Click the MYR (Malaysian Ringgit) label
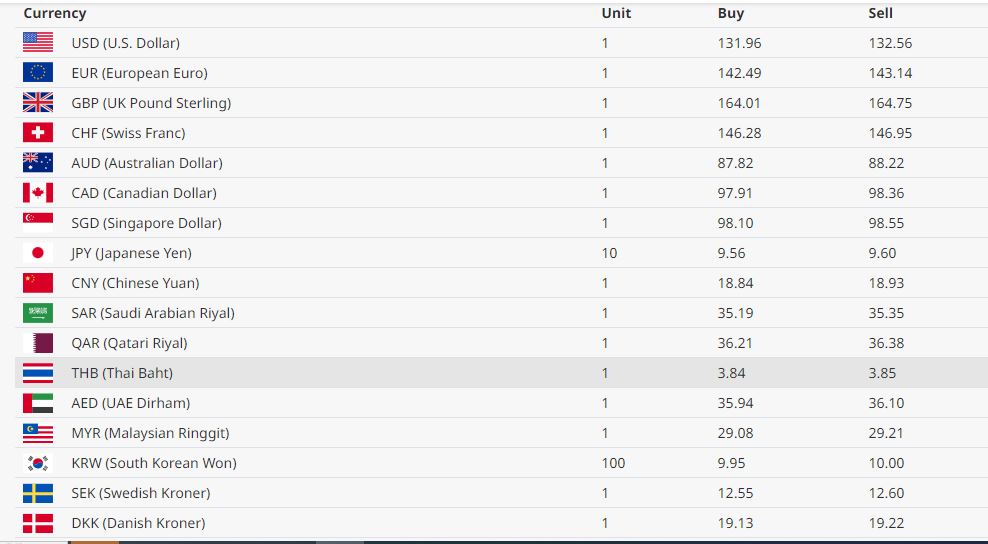Screen dimensions: 988x544 pyautogui.click(x=150, y=433)
